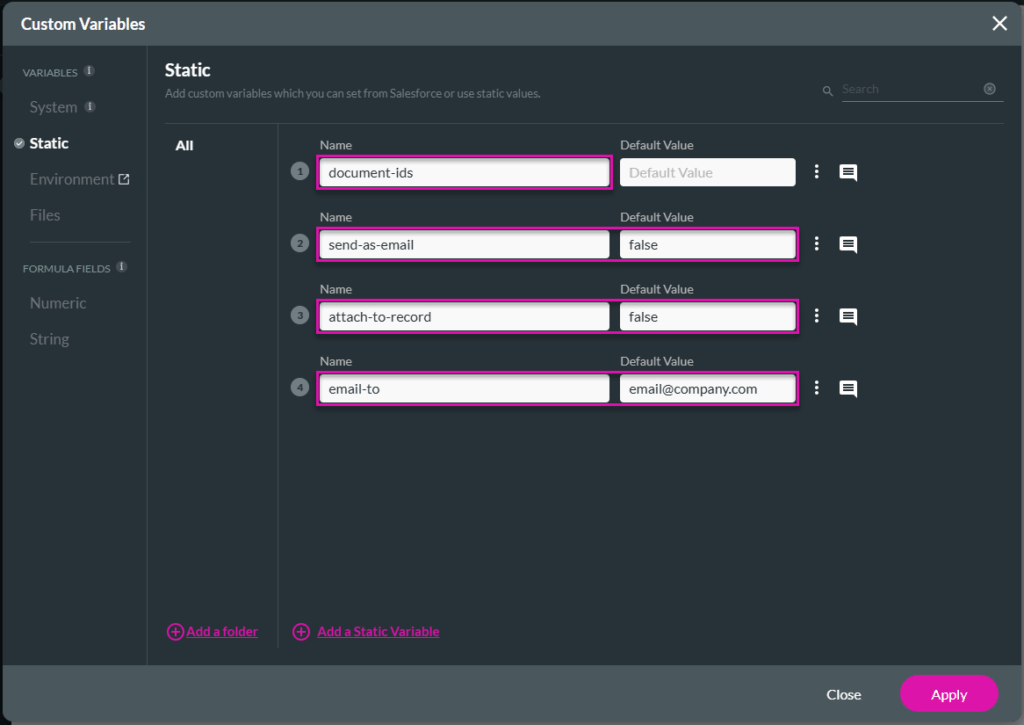Open the comment icon for document-ids variable
This screenshot has height=725, width=1024.
click(848, 172)
